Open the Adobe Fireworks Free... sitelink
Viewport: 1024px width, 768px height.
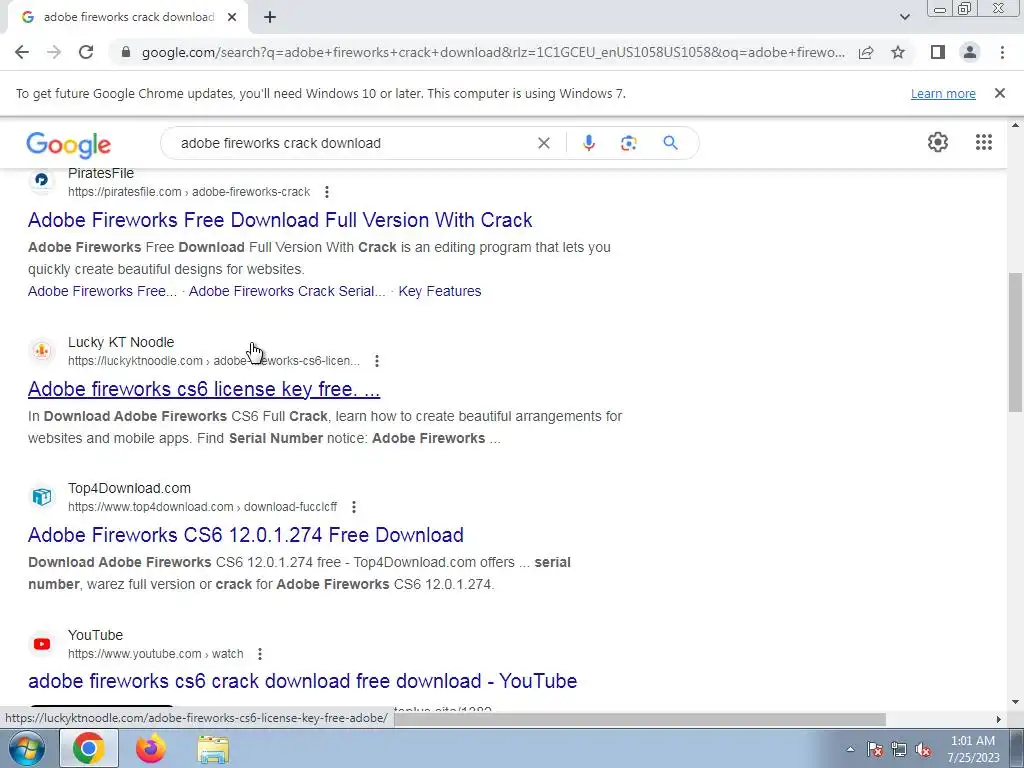click(102, 291)
